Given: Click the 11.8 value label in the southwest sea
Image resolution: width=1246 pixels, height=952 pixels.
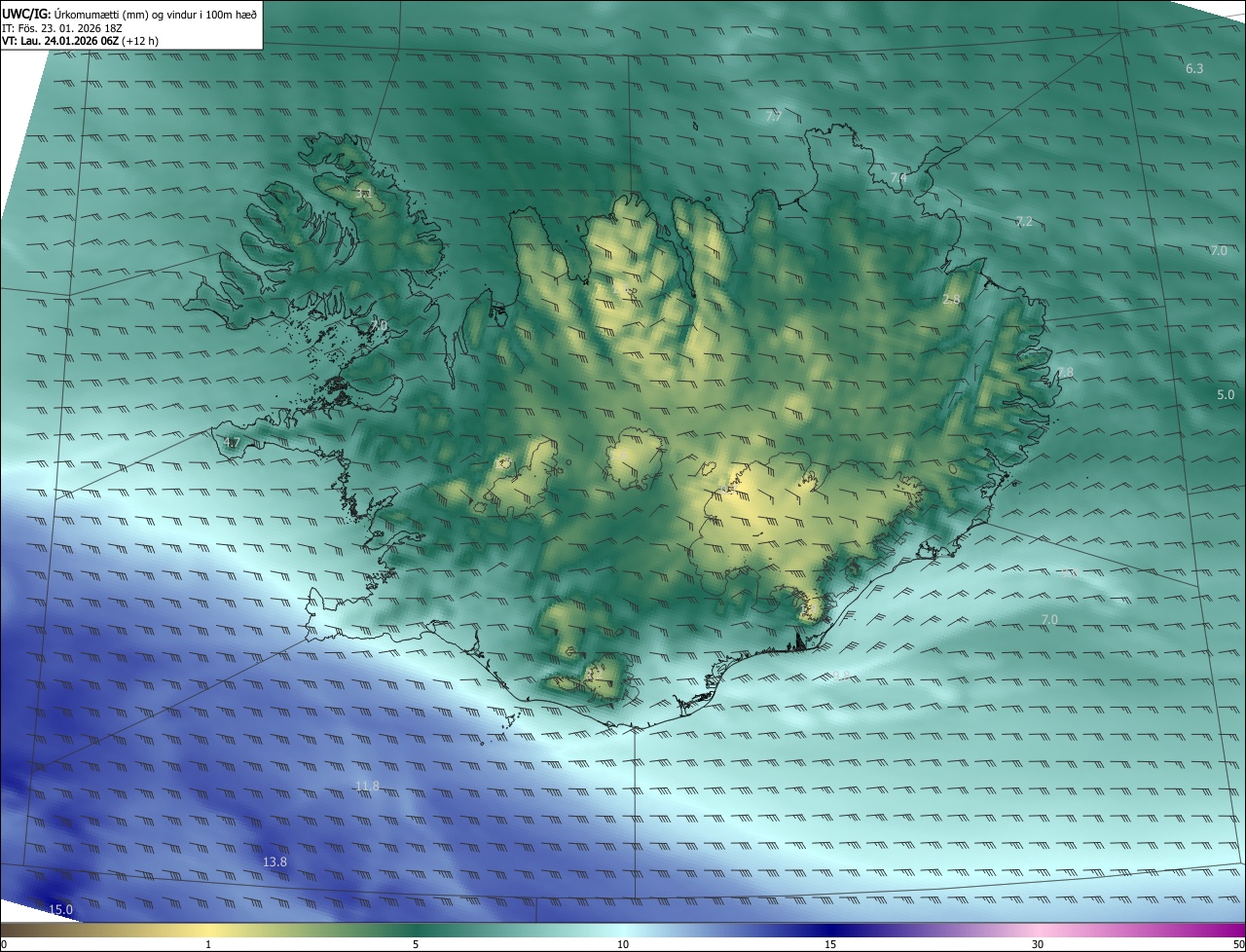Looking at the screenshot, I should coord(367,787).
